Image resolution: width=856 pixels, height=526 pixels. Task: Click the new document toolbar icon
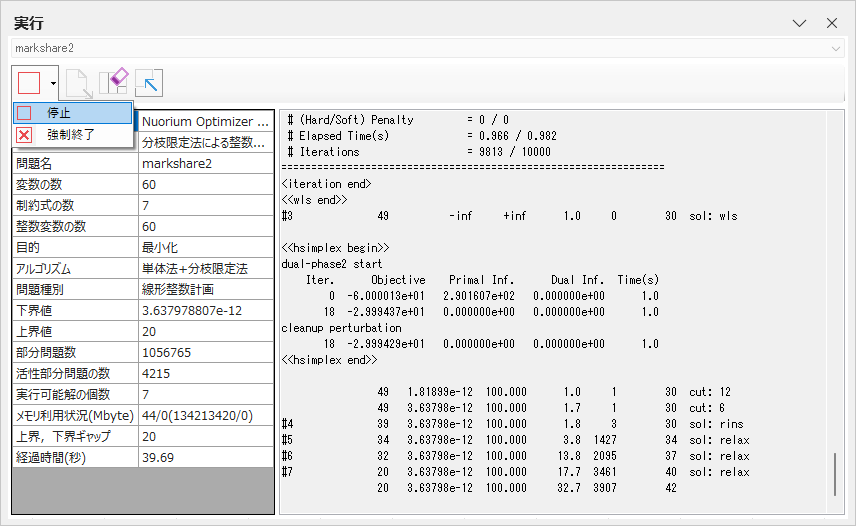point(79,83)
